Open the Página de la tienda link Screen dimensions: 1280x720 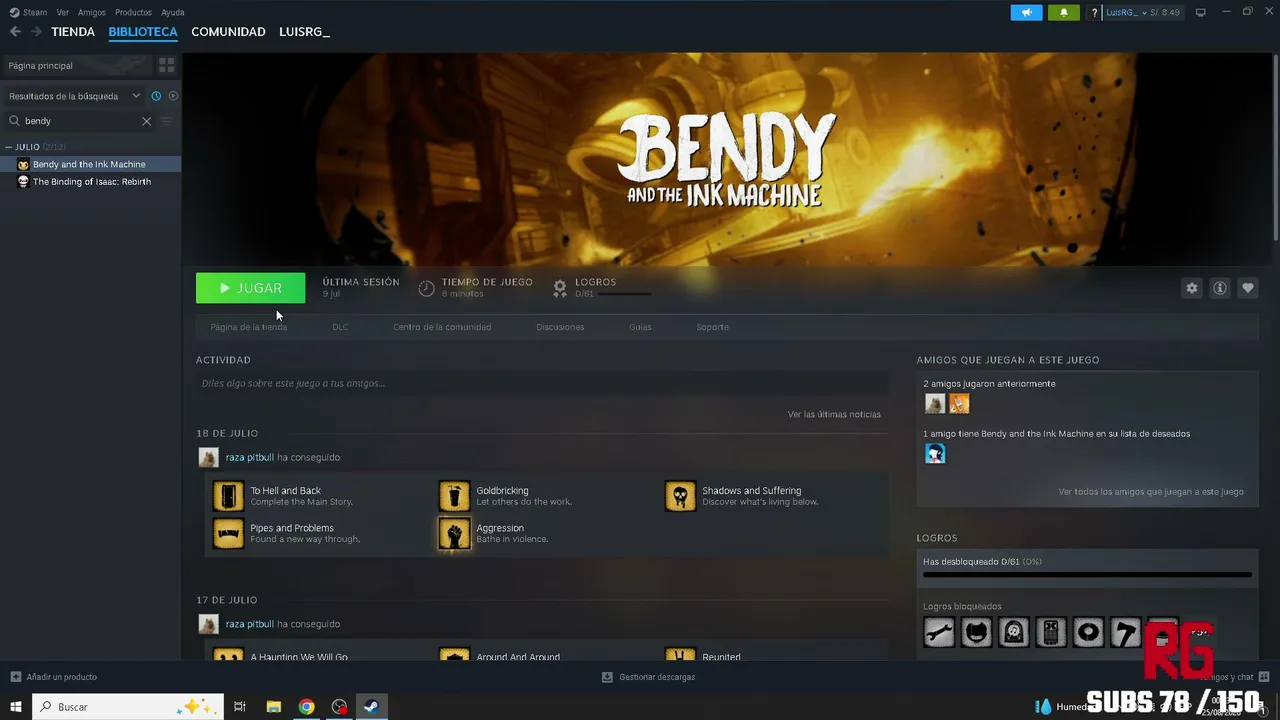coord(249,327)
